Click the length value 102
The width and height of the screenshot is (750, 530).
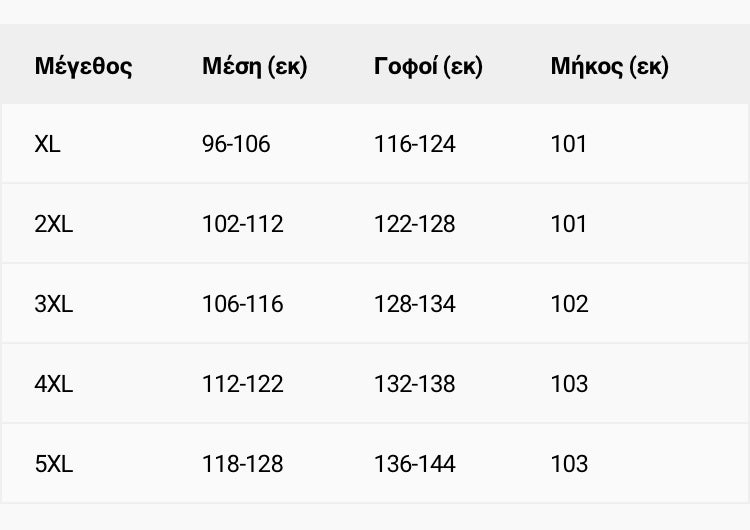pos(569,304)
